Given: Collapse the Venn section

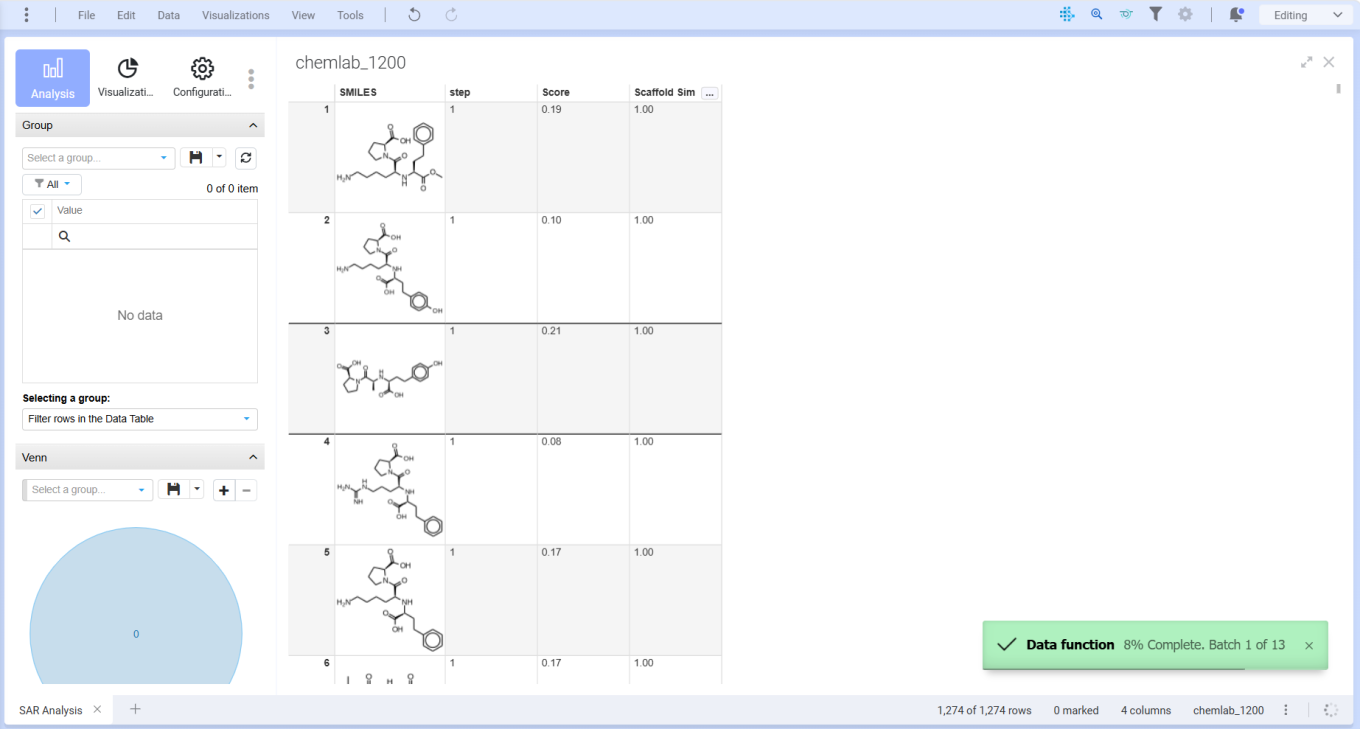Looking at the screenshot, I should (x=252, y=457).
